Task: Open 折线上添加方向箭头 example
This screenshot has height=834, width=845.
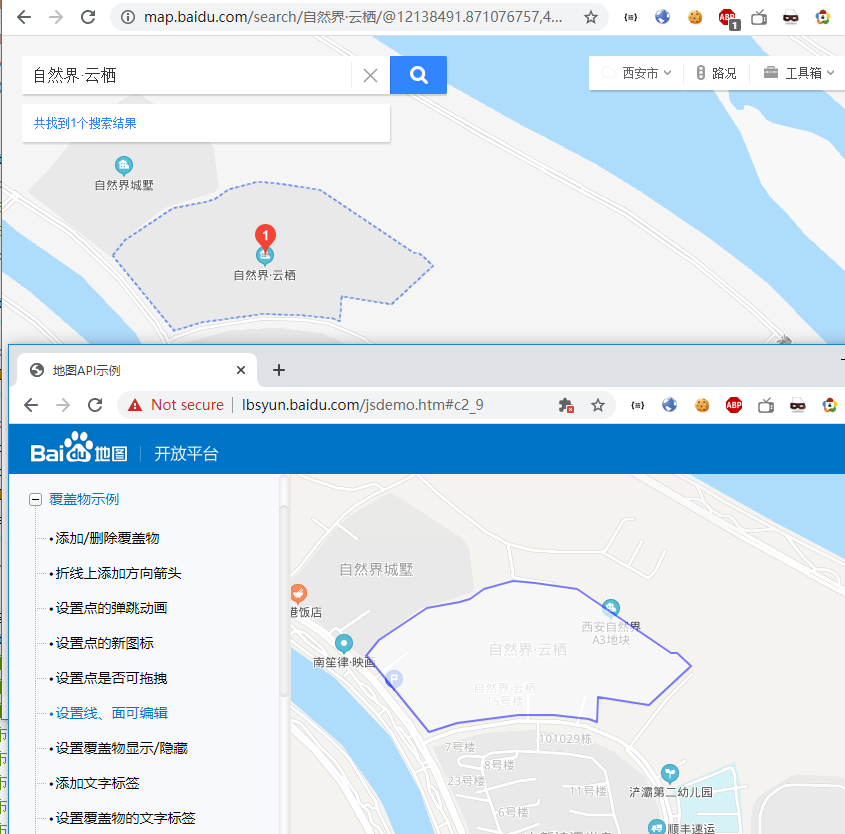Action: tap(119, 573)
